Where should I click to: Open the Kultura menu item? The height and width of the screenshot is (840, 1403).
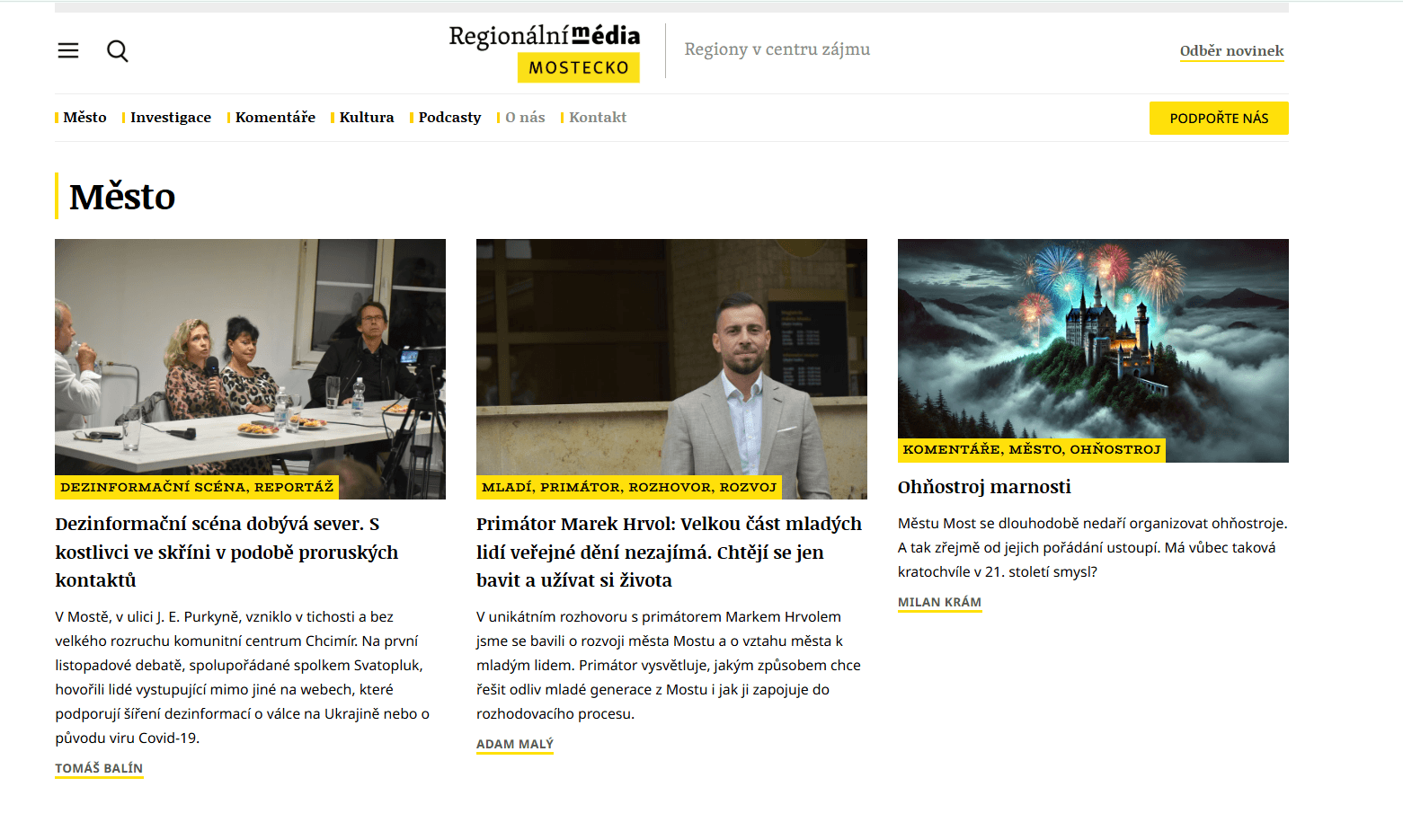point(366,118)
